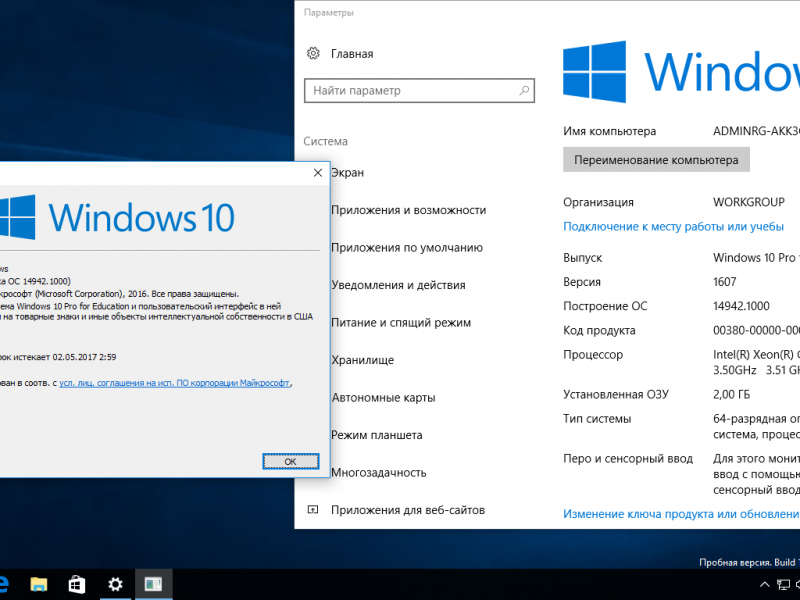Open Питание и спящий режим
The image size is (800, 600).
tap(401, 322)
